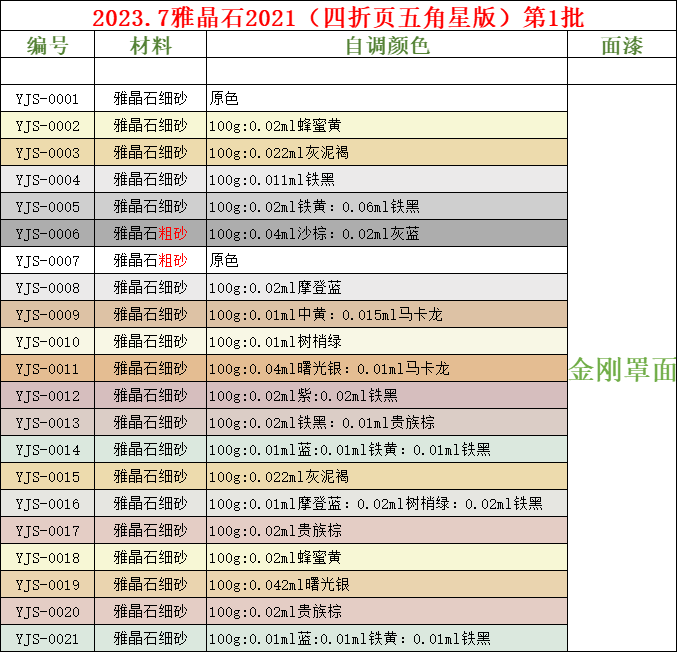The image size is (677, 652).
Task: Click the cell 'YJS-0016'
Action: pyautogui.click(x=47, y=503)
